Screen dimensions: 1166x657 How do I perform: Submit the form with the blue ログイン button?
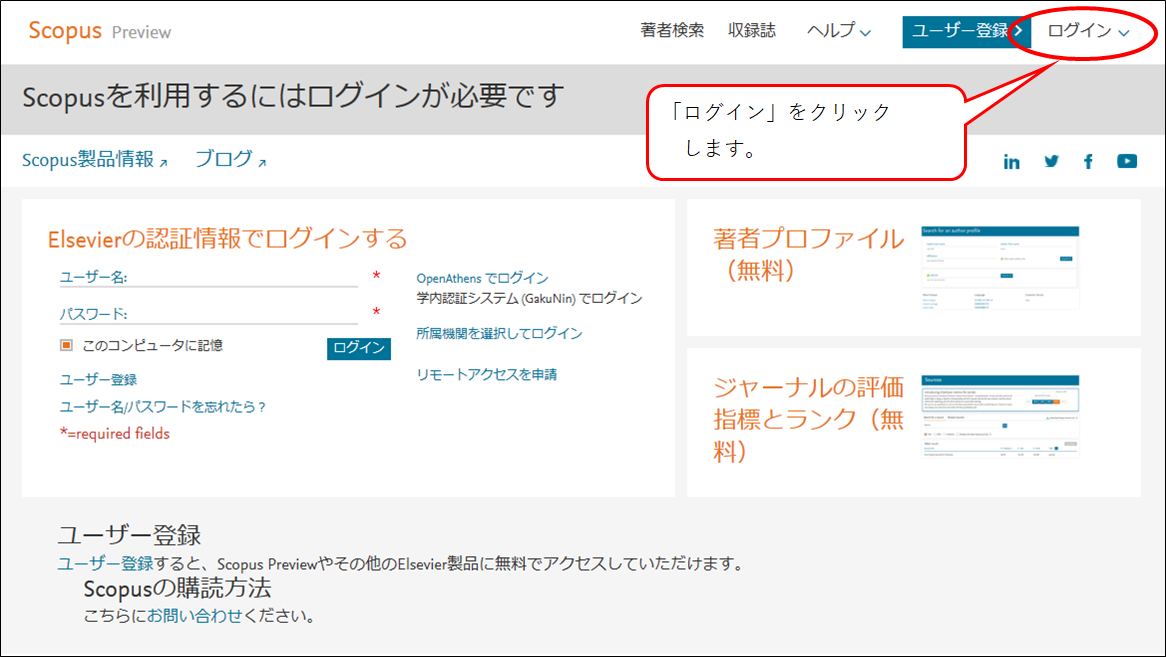click(358, 348)
